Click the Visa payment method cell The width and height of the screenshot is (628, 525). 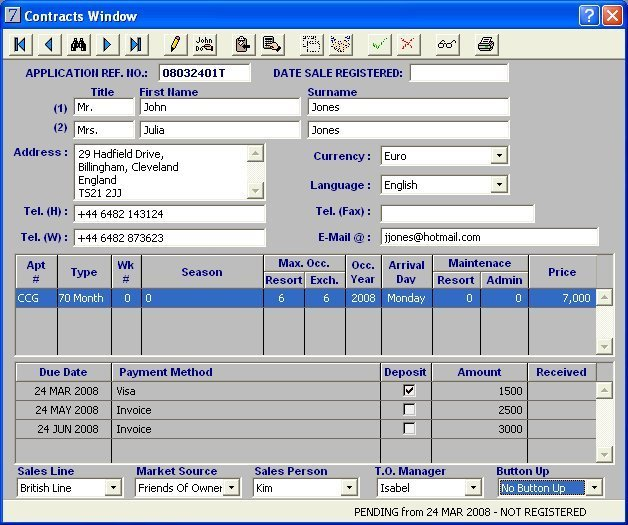pyautogui.click(x=246, y=391)
